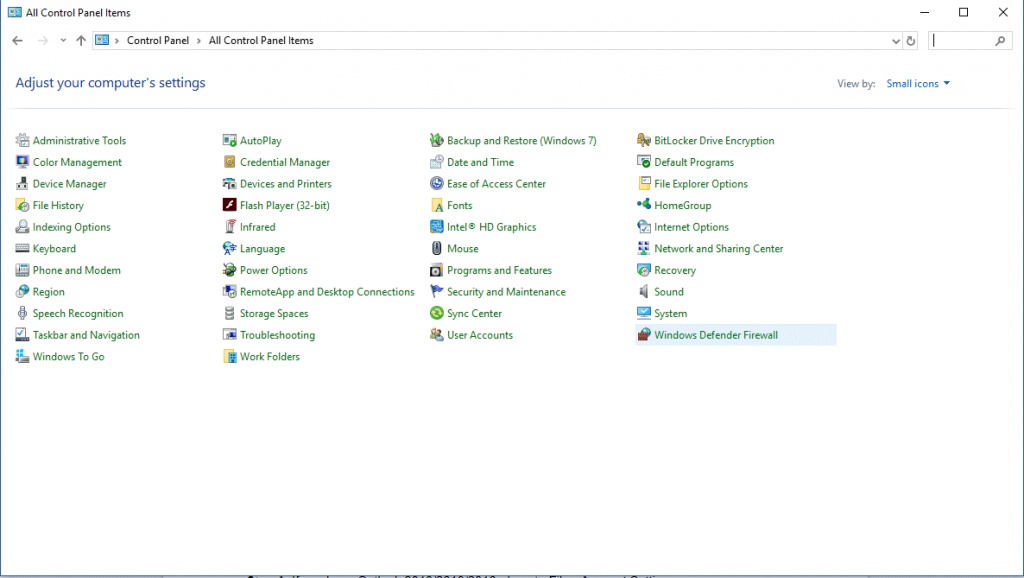This screenshot has width=1024, height=578.
Task: Expand chevron before Control Panel breadcrumb
Action: [117, 40]
